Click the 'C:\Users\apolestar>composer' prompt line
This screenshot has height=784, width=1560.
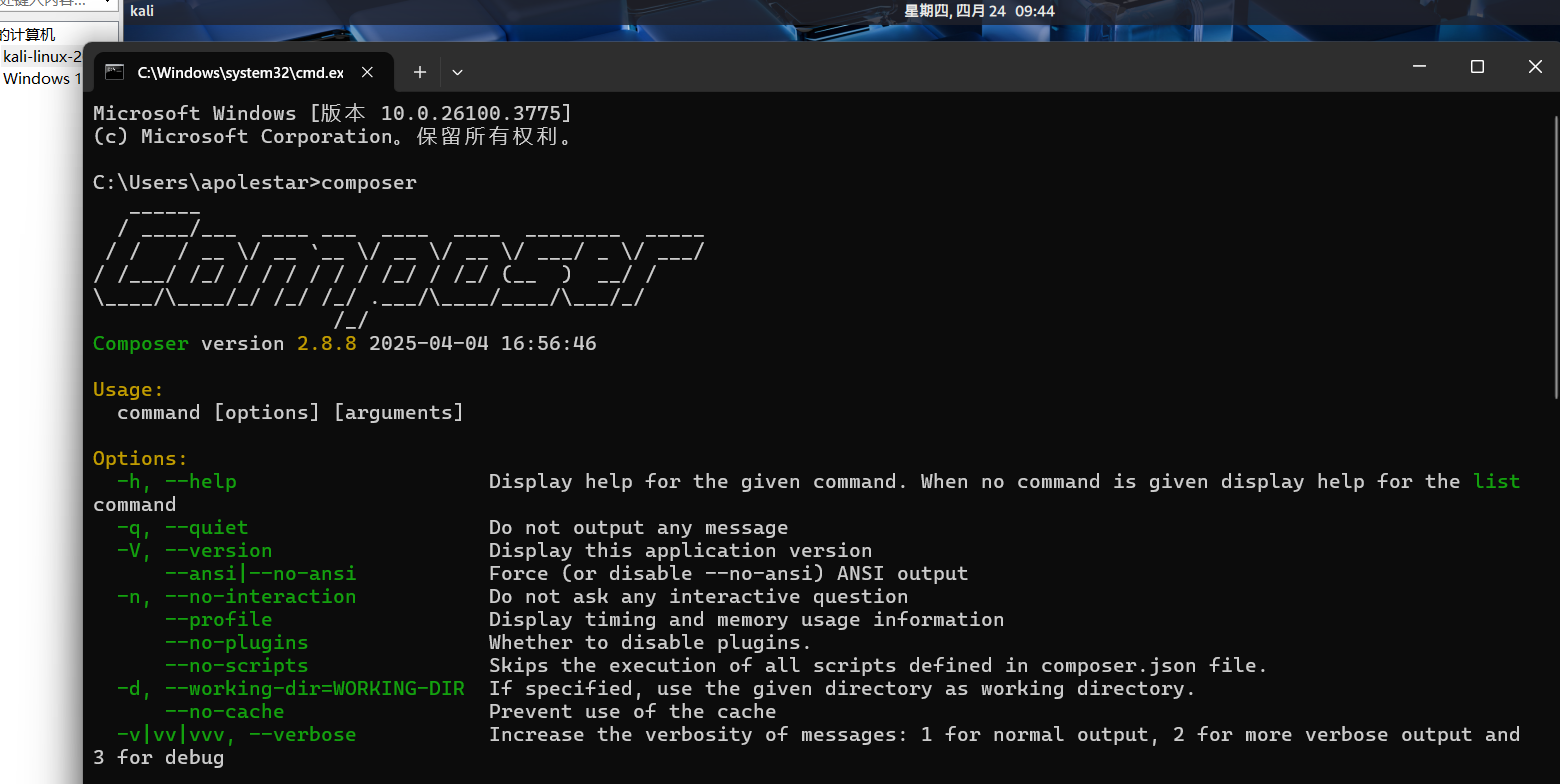[255, 183]
